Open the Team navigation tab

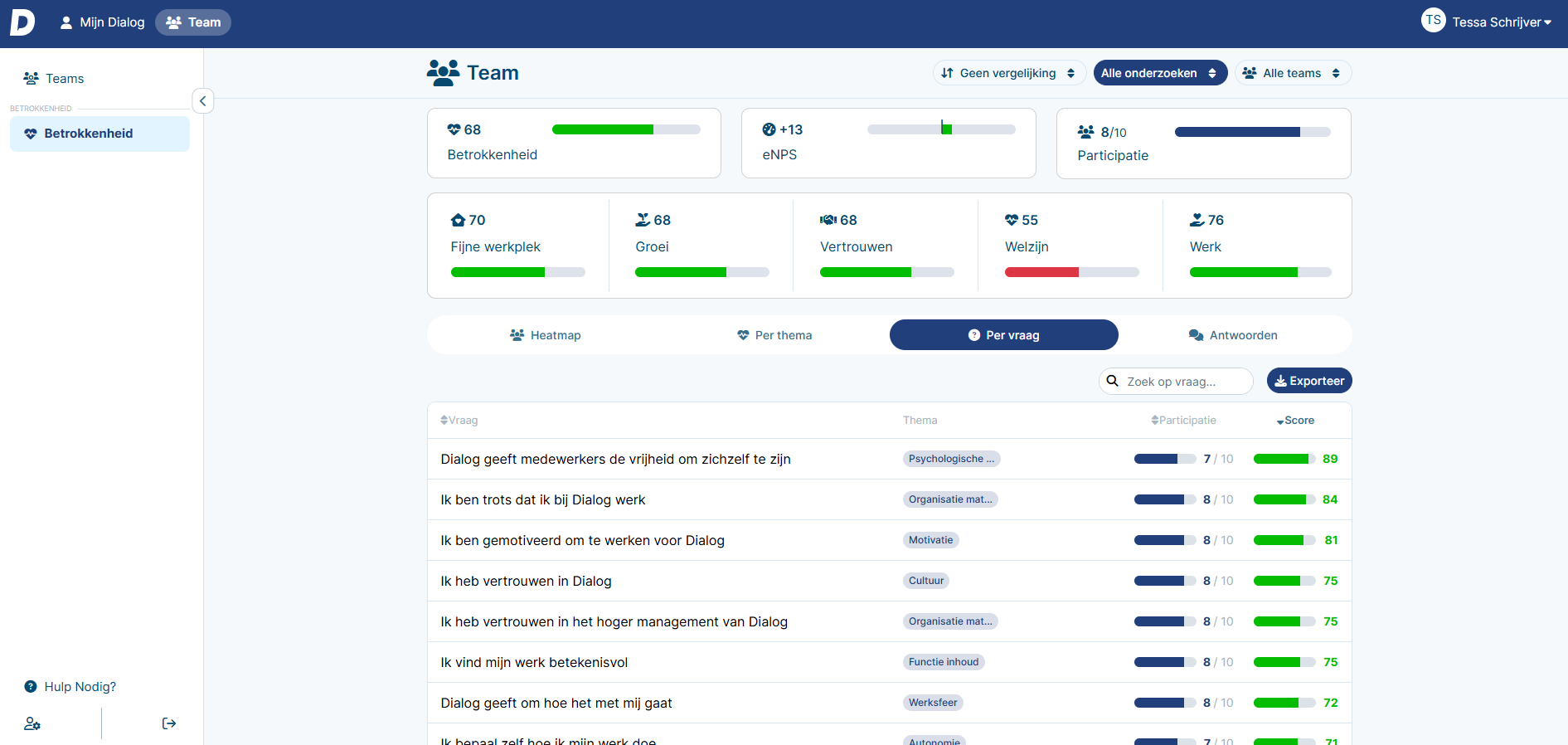tap(193, 22)
